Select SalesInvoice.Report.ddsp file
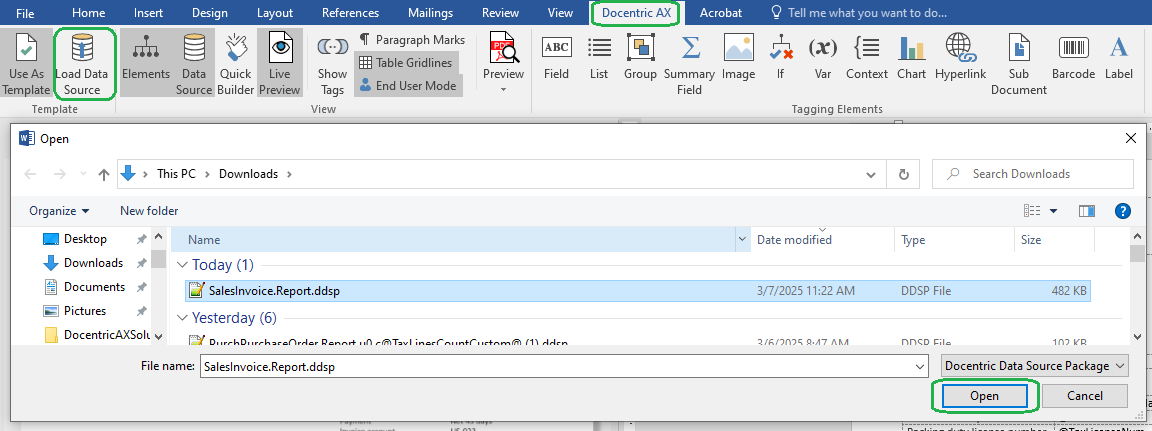The width and height of the screenshot is (1152, 431). click(x=638, y=291)
